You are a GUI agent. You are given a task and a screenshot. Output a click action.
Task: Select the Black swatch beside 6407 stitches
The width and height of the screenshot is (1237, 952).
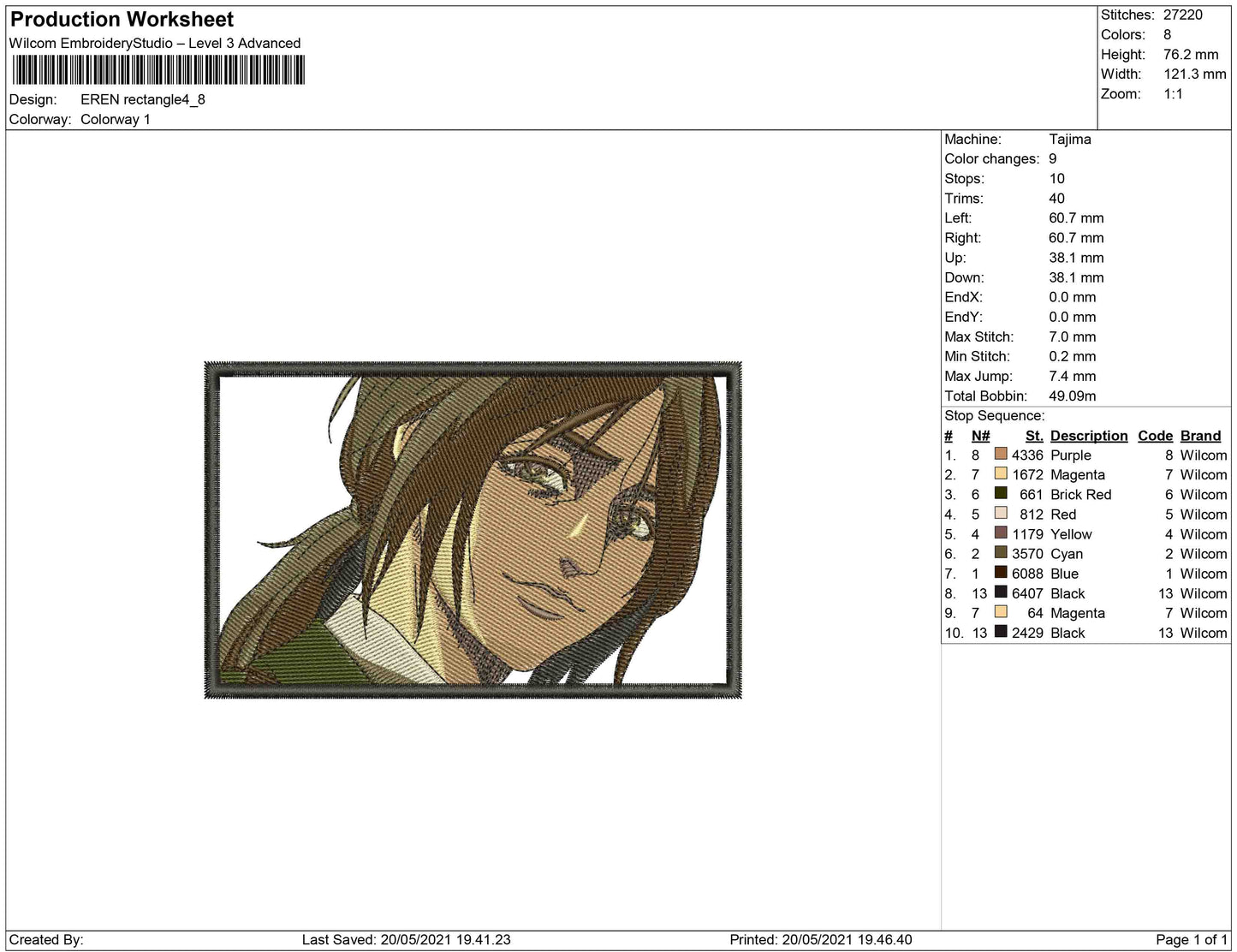pos(1000,592)
